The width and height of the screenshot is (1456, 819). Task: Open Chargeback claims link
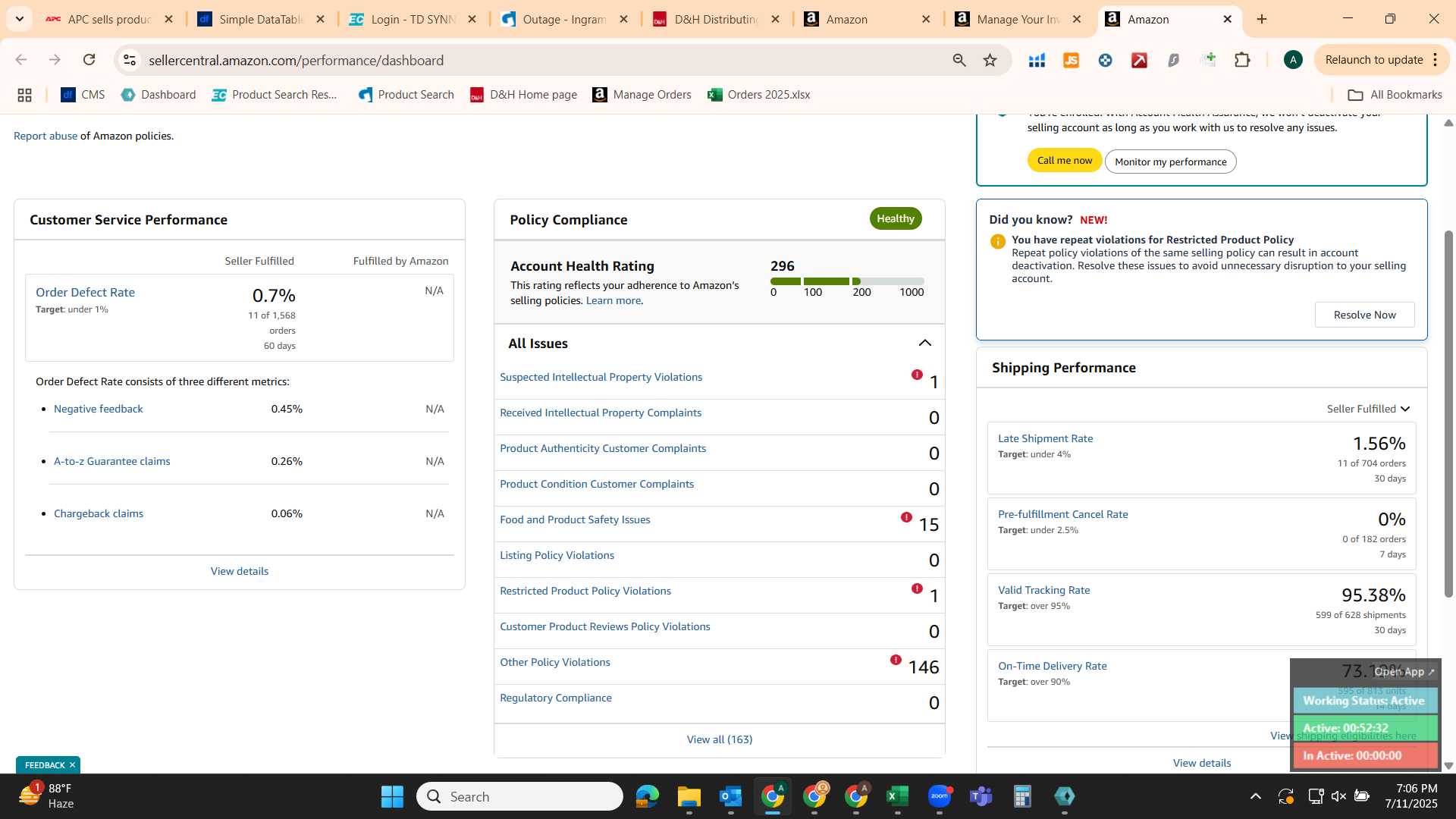pos(98,513)
